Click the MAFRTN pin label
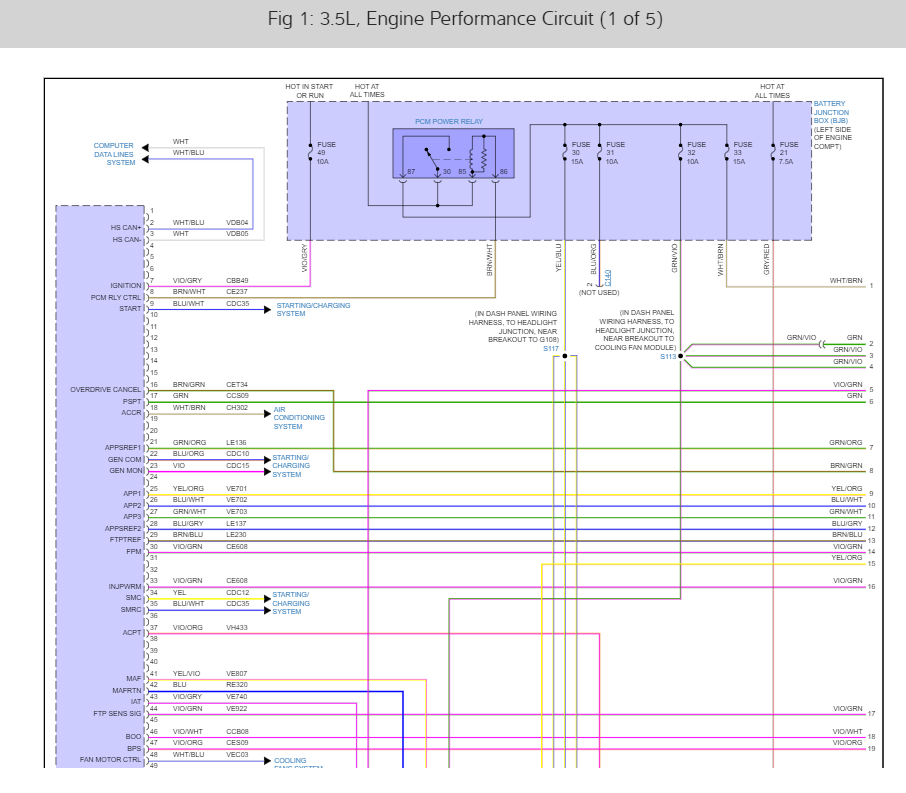The height and width of the screenshot is (793, 906). 127,691
